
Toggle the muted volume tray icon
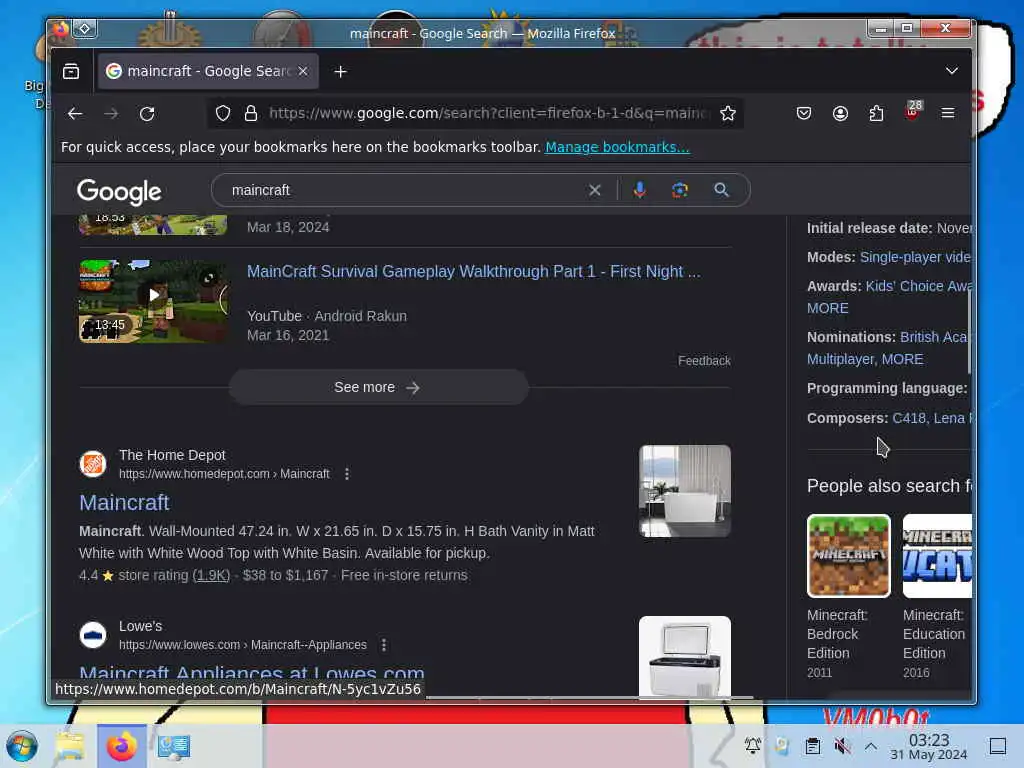coord(842,746)
